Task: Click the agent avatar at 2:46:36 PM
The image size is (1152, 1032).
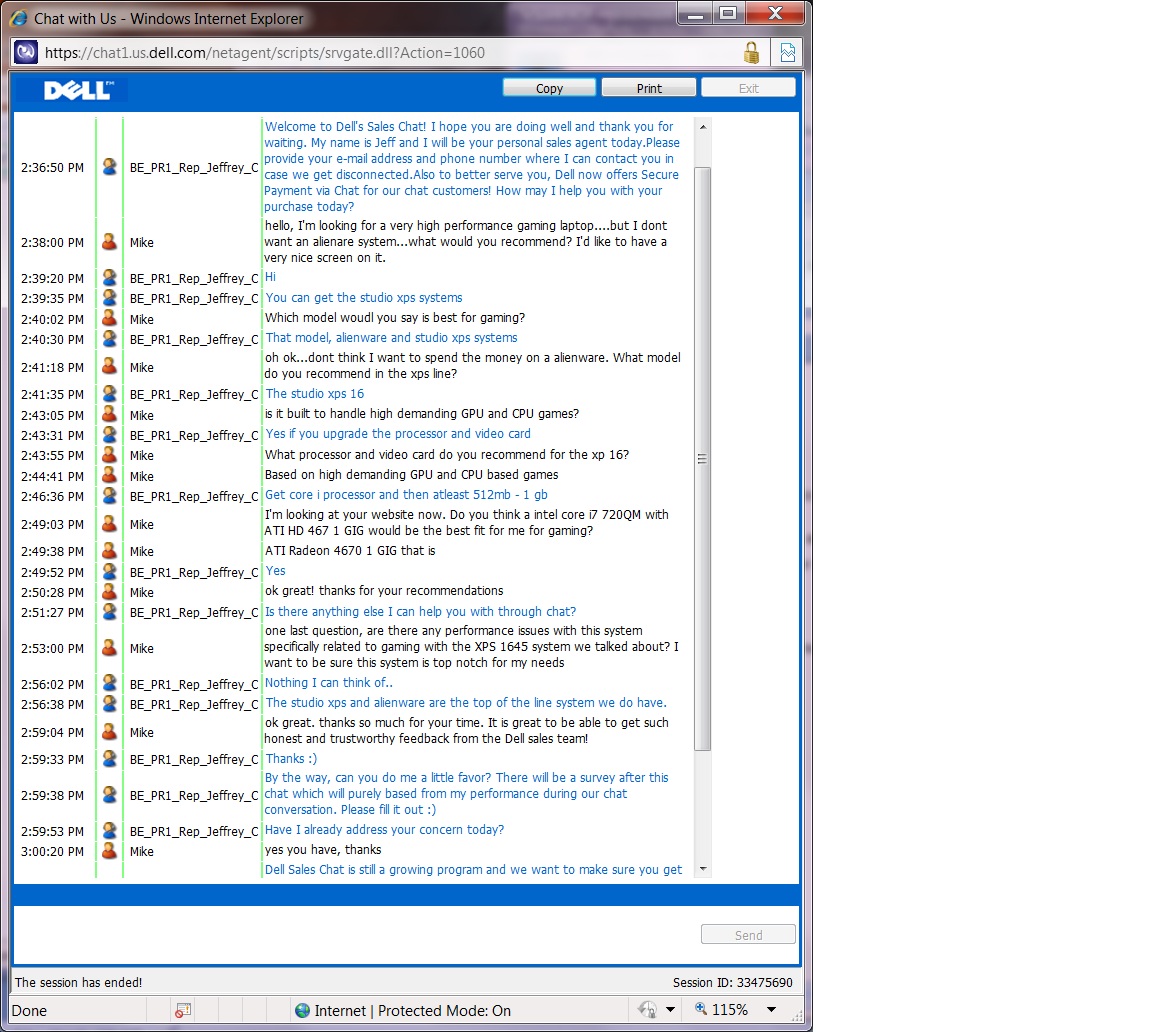Action: click(109, 496)
